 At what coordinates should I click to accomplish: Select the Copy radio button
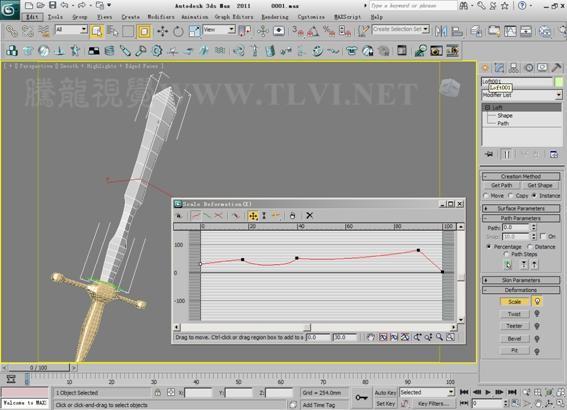pyautogui.click(x=511, y=196)
